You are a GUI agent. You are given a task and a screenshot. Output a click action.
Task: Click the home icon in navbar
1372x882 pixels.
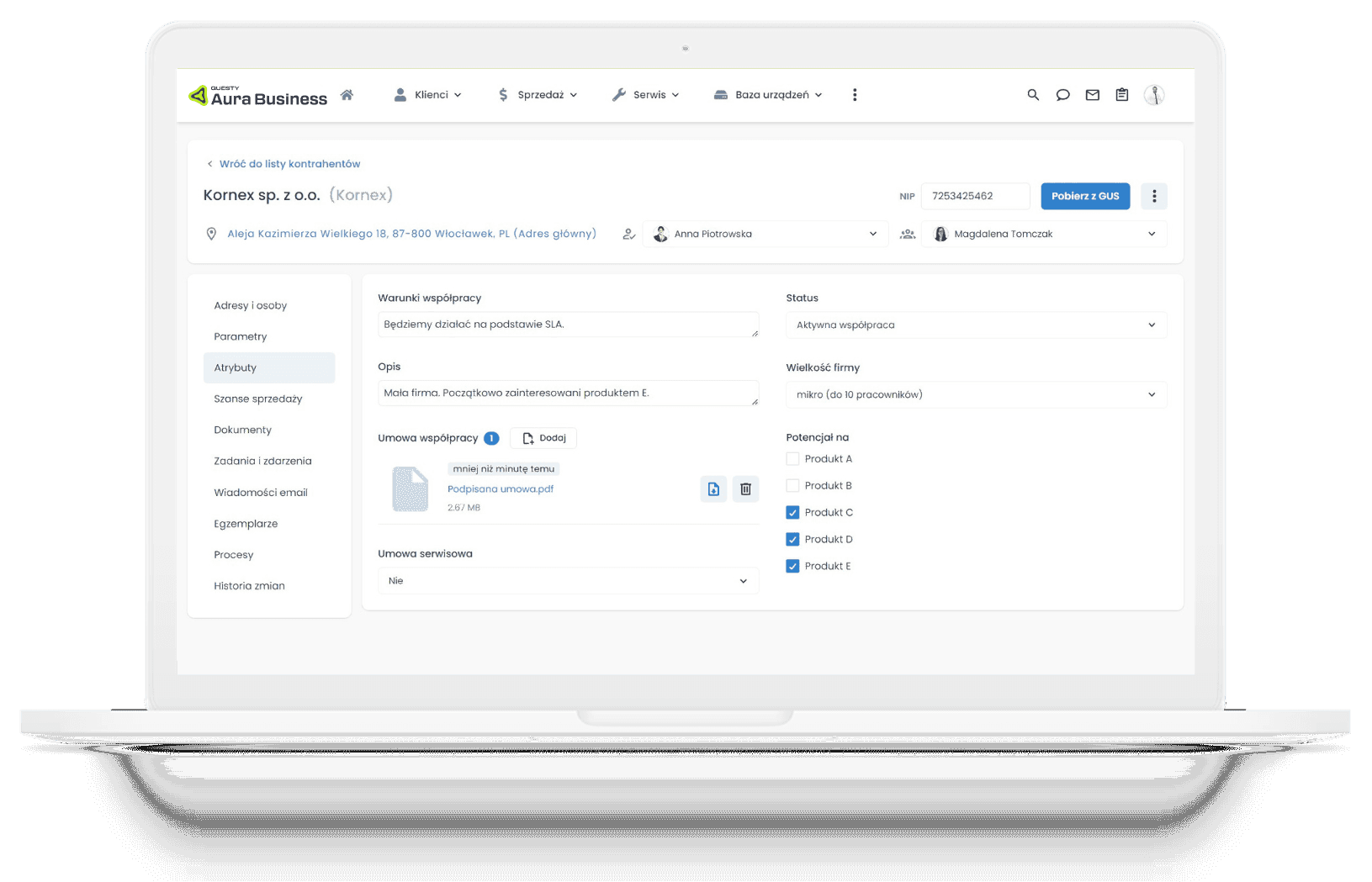click(347, 95)
